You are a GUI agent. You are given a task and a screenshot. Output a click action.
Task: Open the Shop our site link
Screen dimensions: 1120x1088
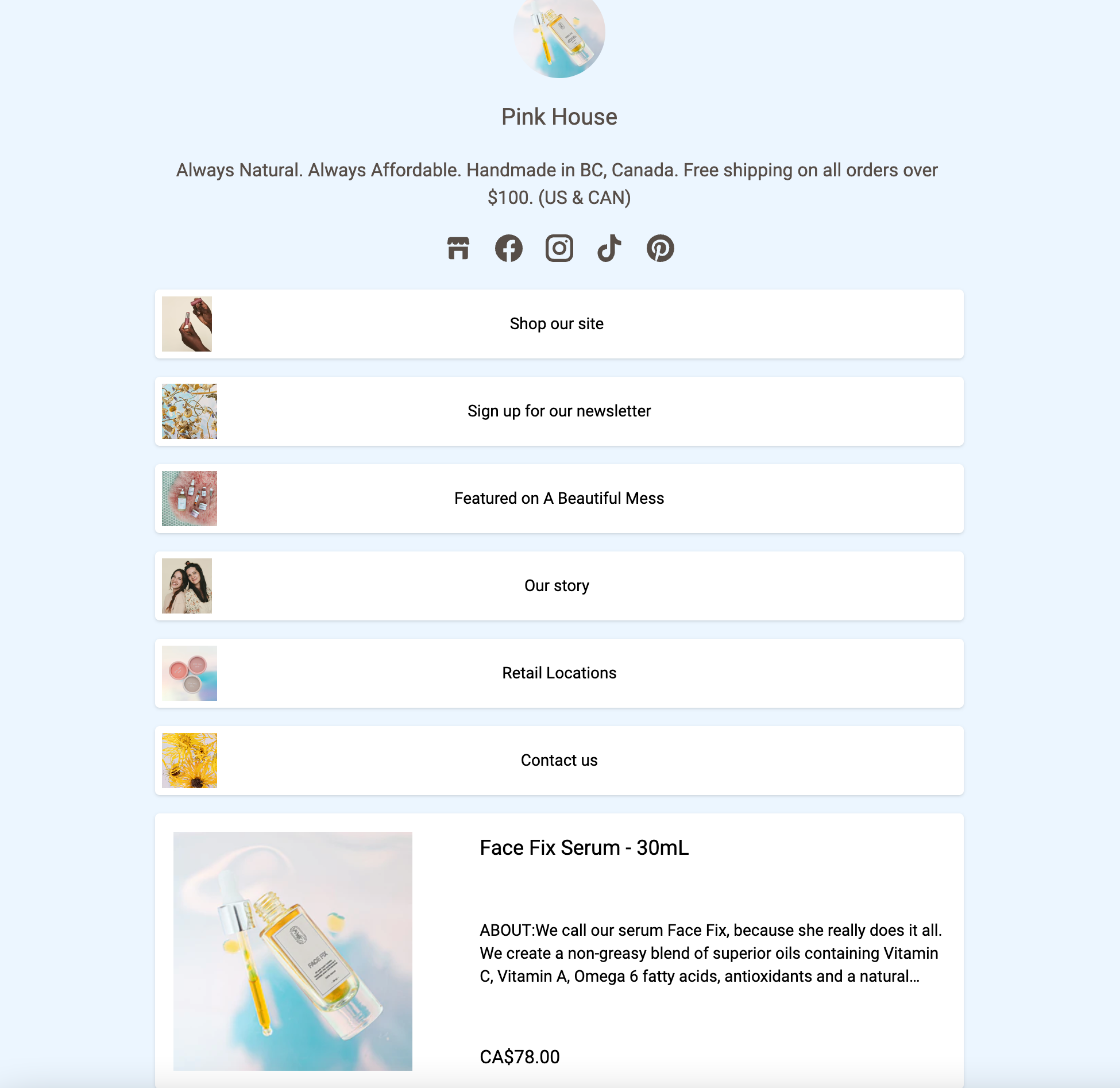[x=558, y=323]
